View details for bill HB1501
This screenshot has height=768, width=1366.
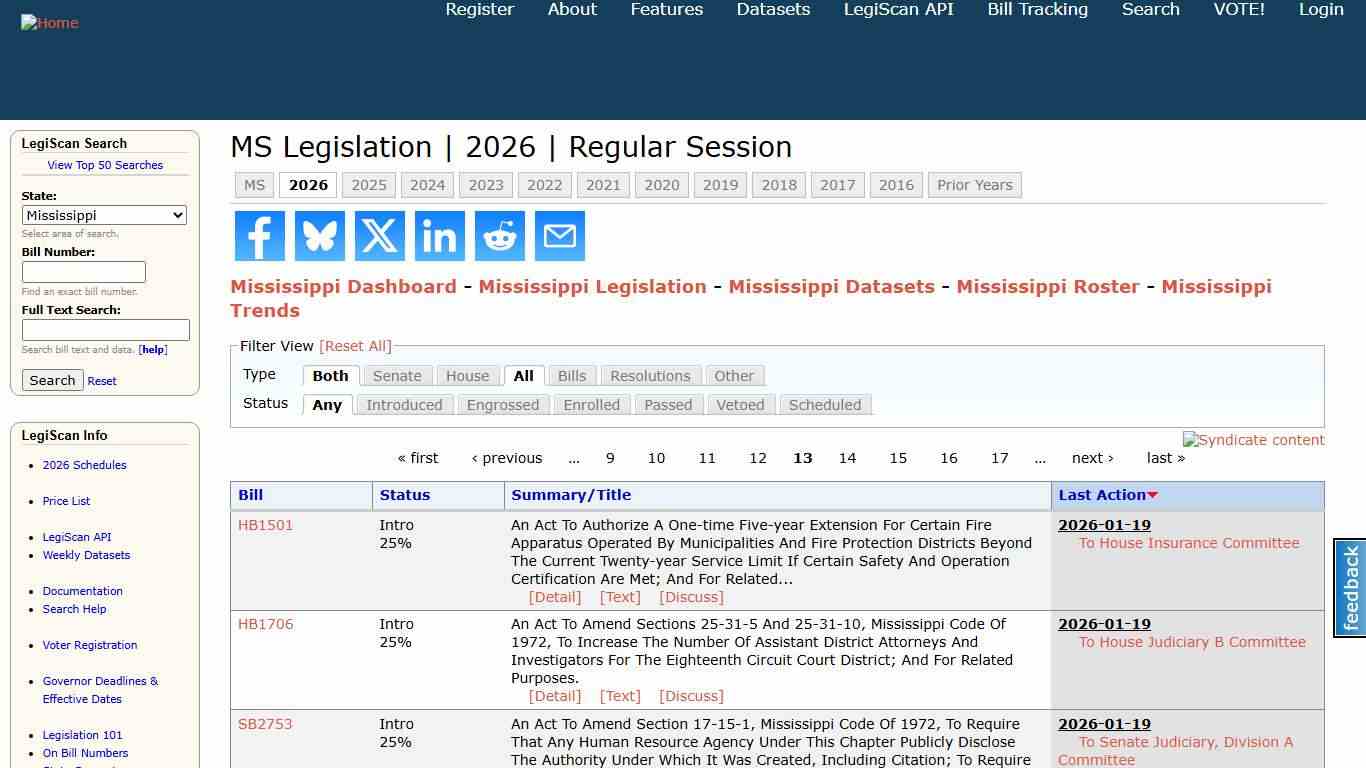[554, 597]
